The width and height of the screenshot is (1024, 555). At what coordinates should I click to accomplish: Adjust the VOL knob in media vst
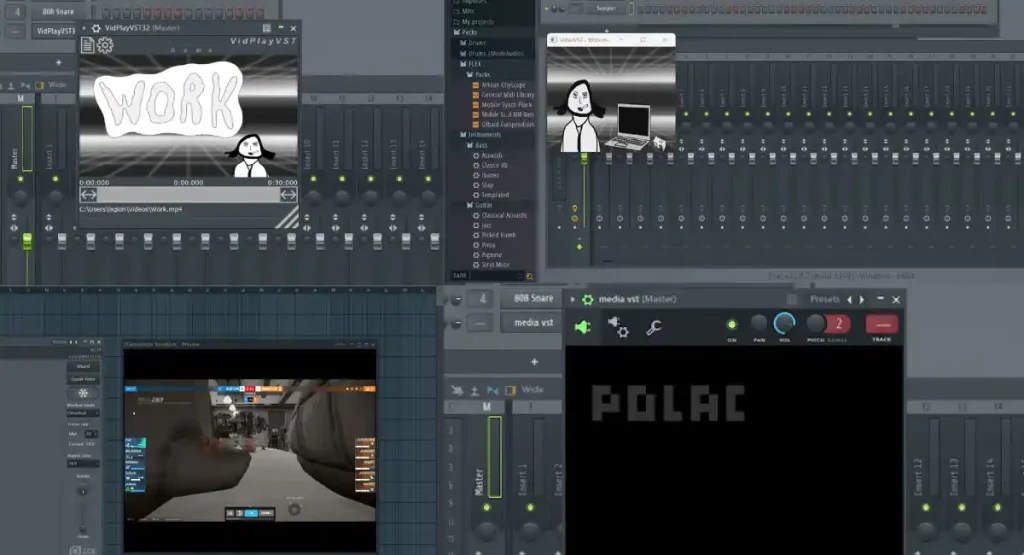click(784, 323)
